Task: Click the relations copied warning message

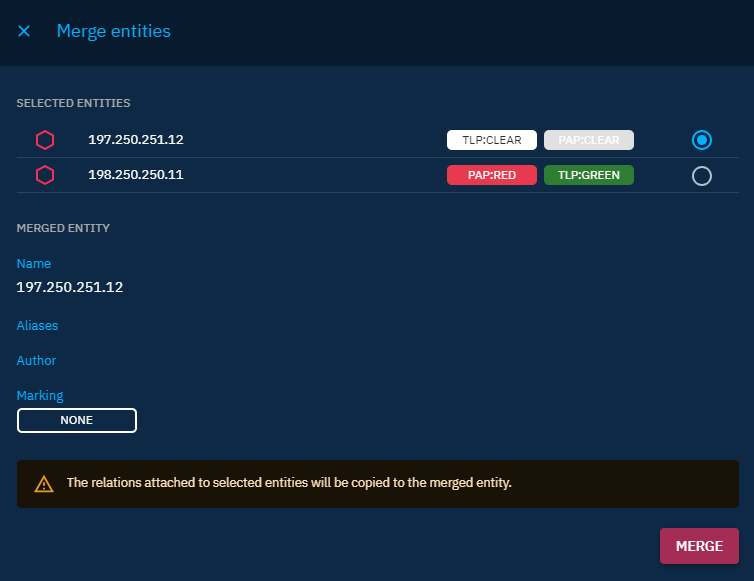Action: pos(289,482)
